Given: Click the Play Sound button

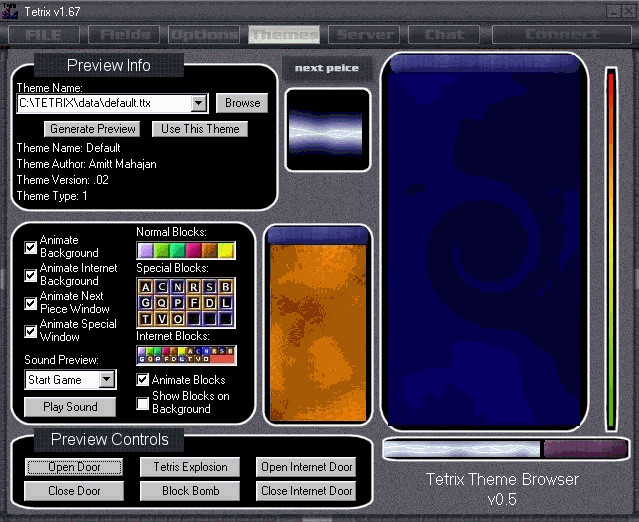Looking at the screenshot, I should pos(70,407).
